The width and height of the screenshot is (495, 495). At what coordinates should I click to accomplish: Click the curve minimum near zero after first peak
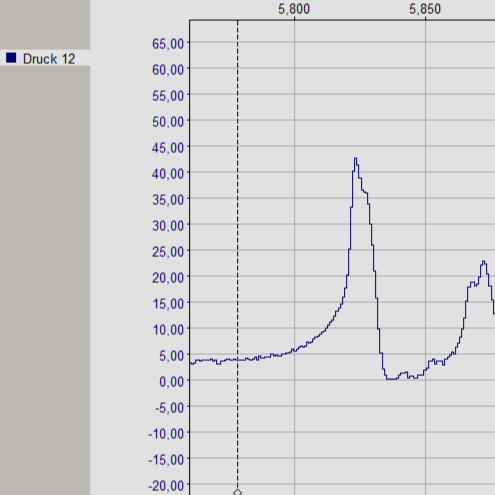(x=392, y=379)
